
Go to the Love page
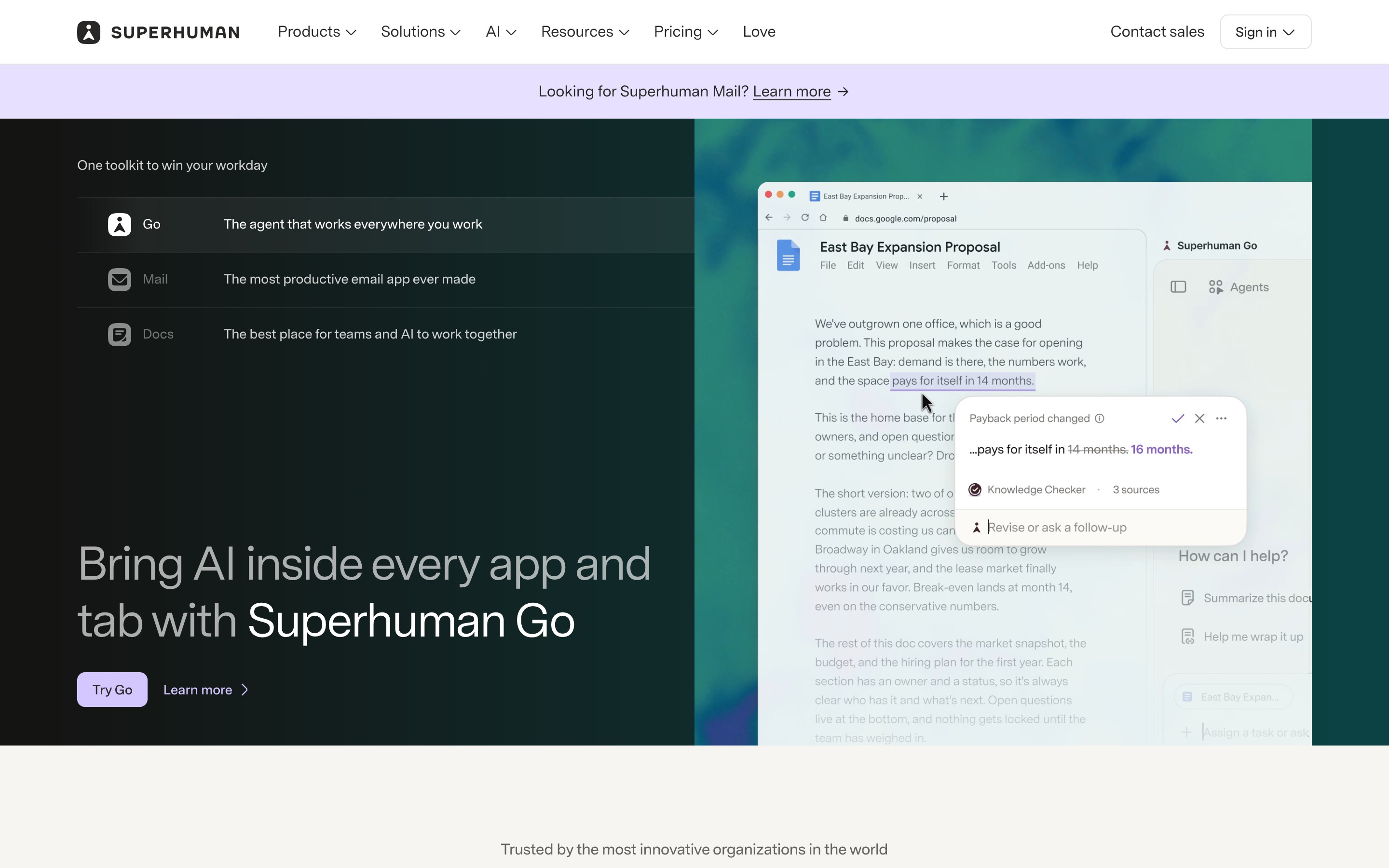(759, 31)
